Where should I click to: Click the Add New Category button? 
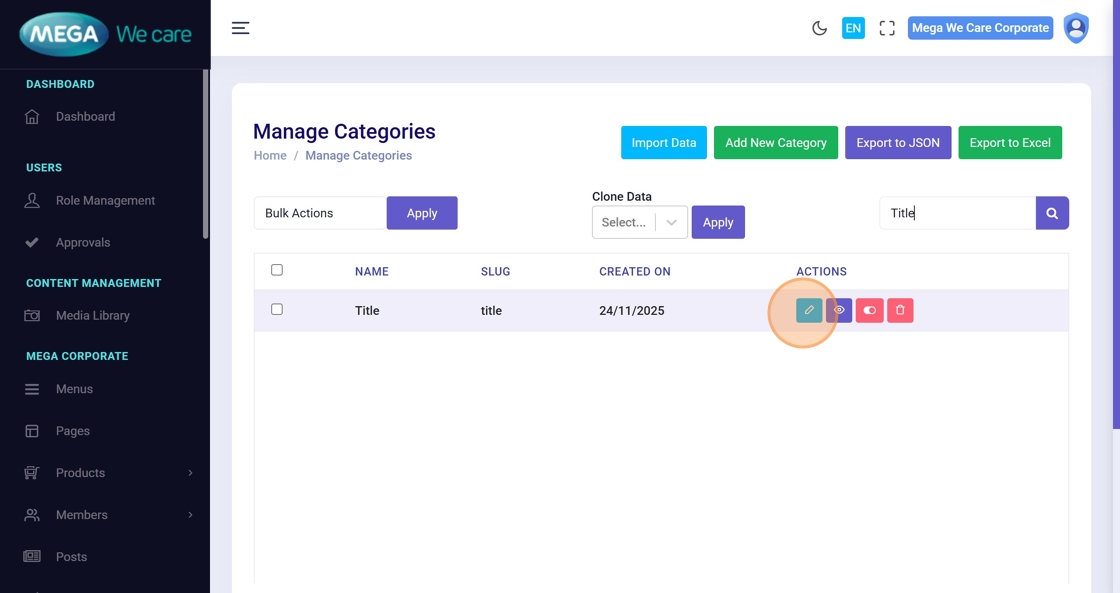click(x=775, y=143)
